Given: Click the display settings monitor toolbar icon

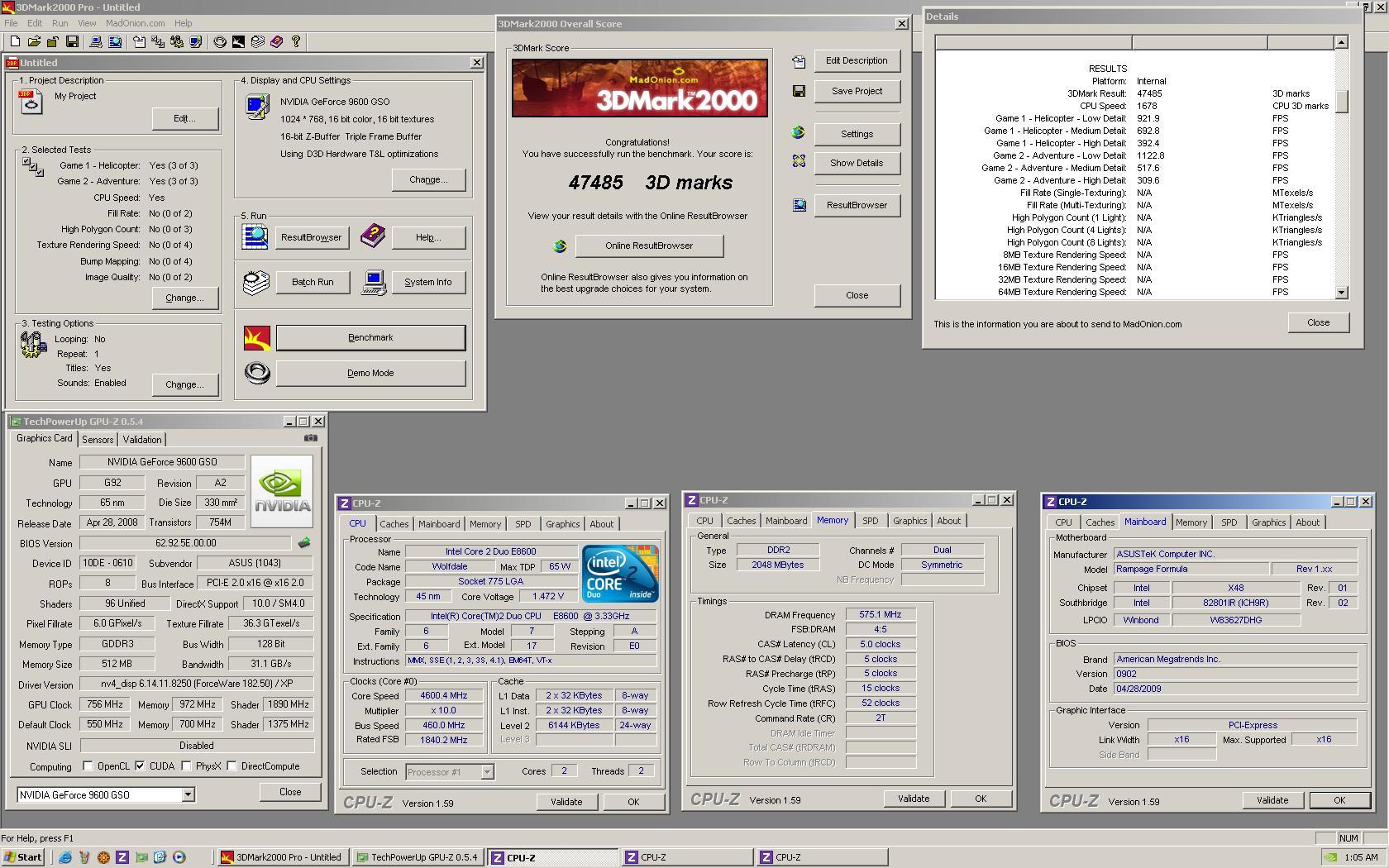Looking at the screenshot, I should point(196,41).
